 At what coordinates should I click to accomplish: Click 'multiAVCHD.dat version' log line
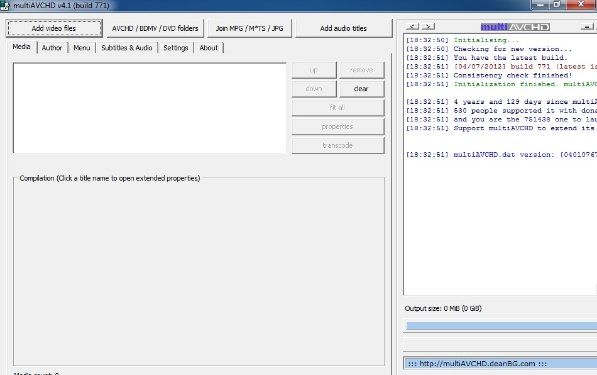(x=501, y=155)
